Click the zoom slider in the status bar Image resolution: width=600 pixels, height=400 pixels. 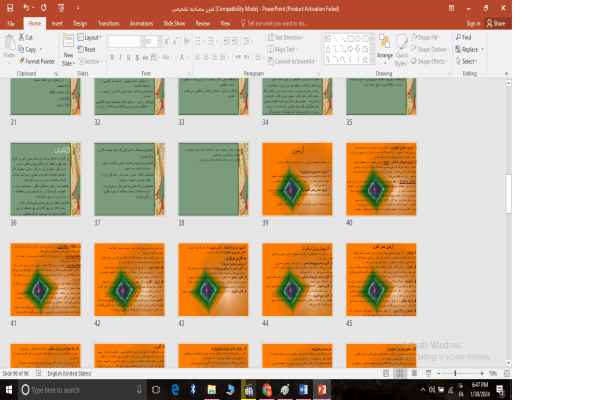455,373
